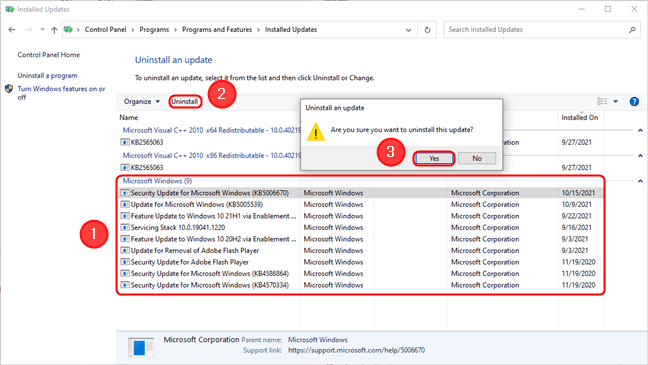Select KB2565063 under the x86 Redistributable
648x365 pixels.
point(147,167)
